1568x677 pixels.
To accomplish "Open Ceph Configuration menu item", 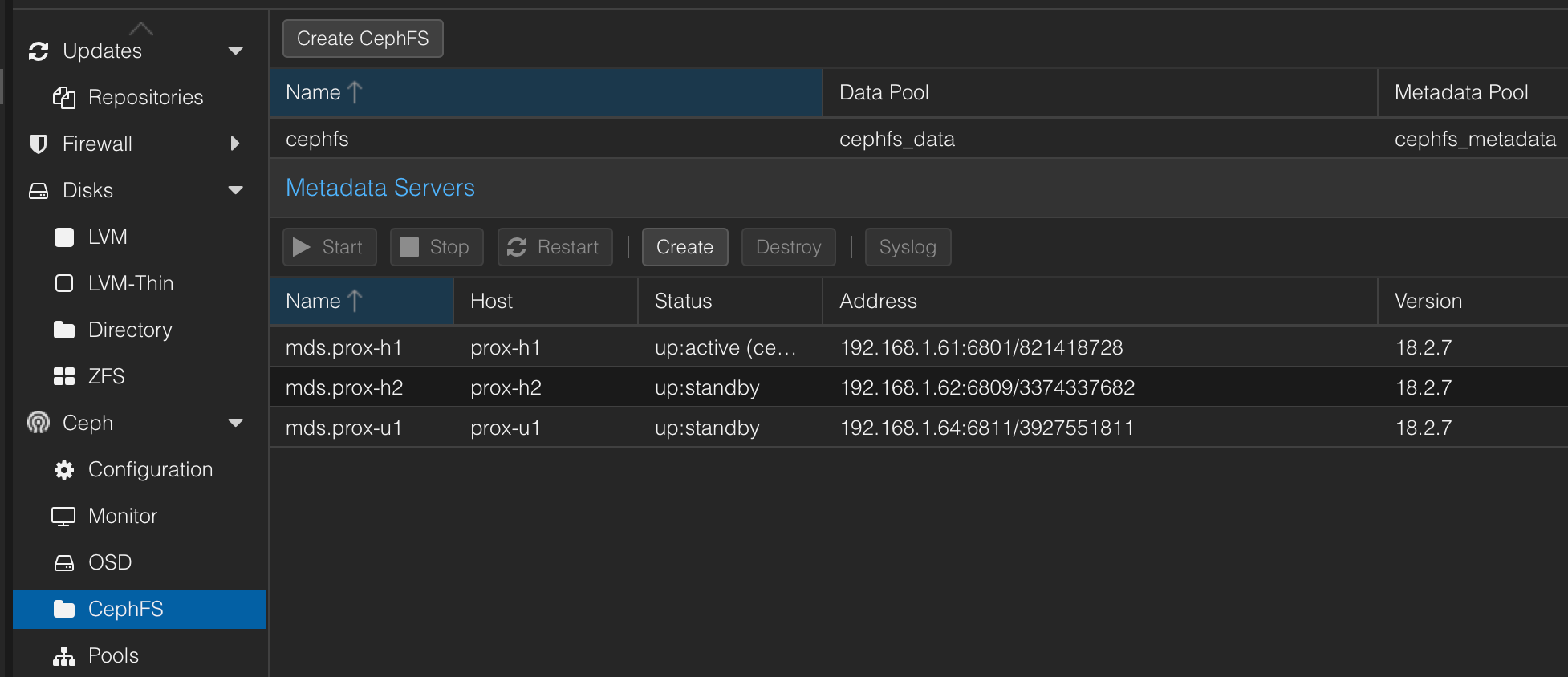I will point(140,469).
